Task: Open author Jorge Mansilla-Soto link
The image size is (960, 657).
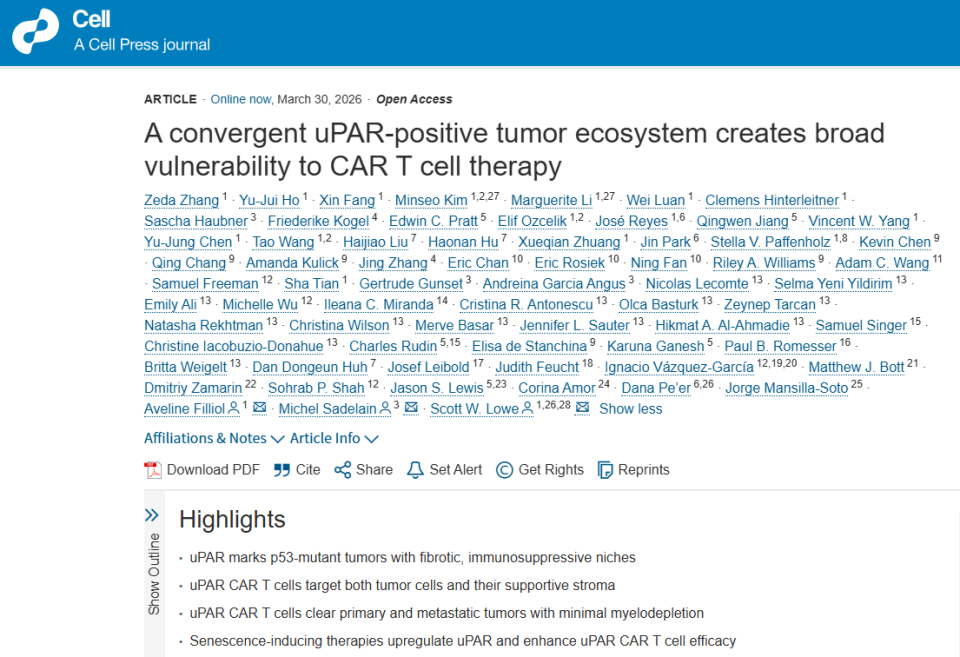Action: point(787,388)
